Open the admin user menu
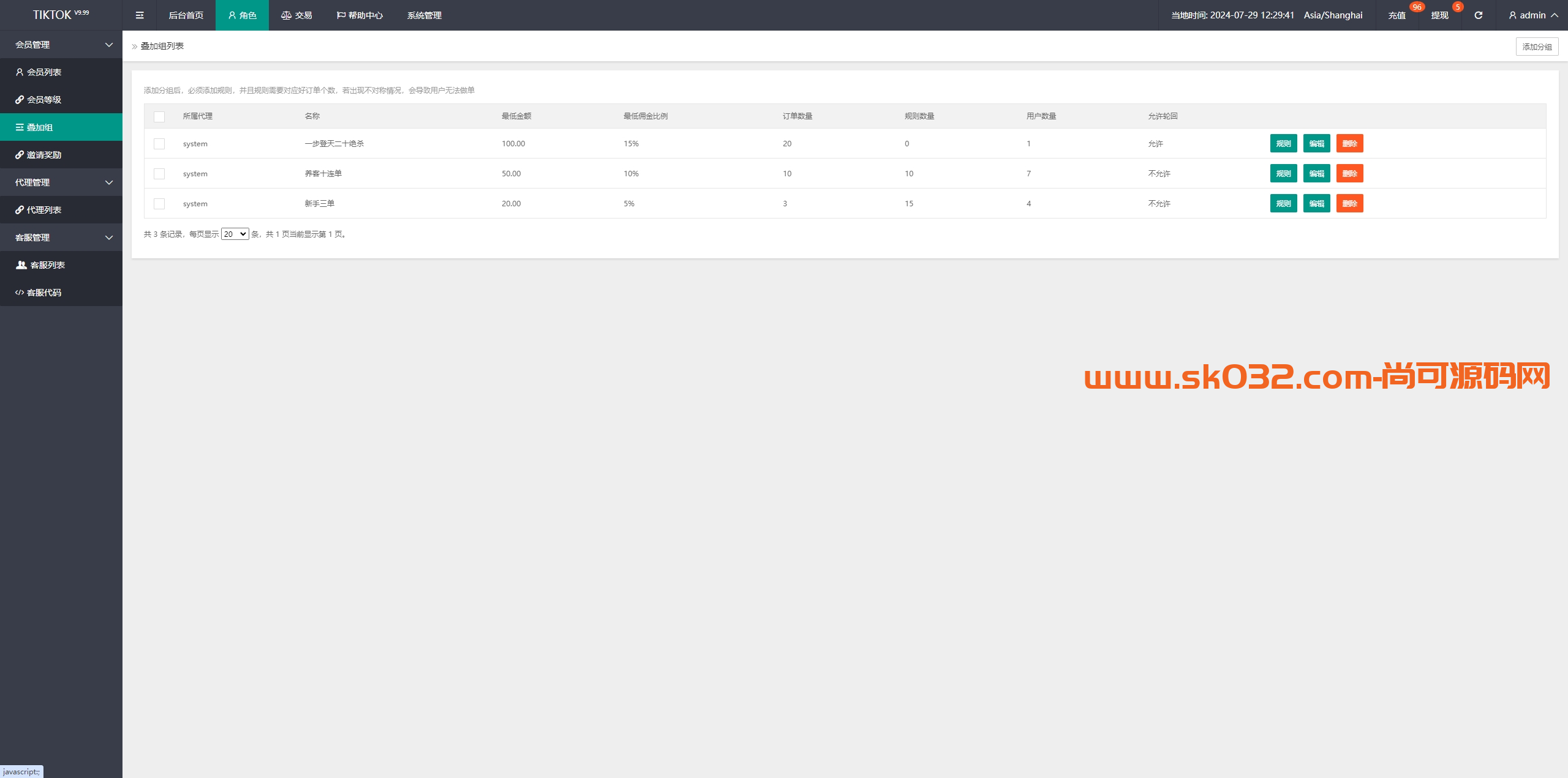This screenshot has width=1568, height=778. 1533,15
